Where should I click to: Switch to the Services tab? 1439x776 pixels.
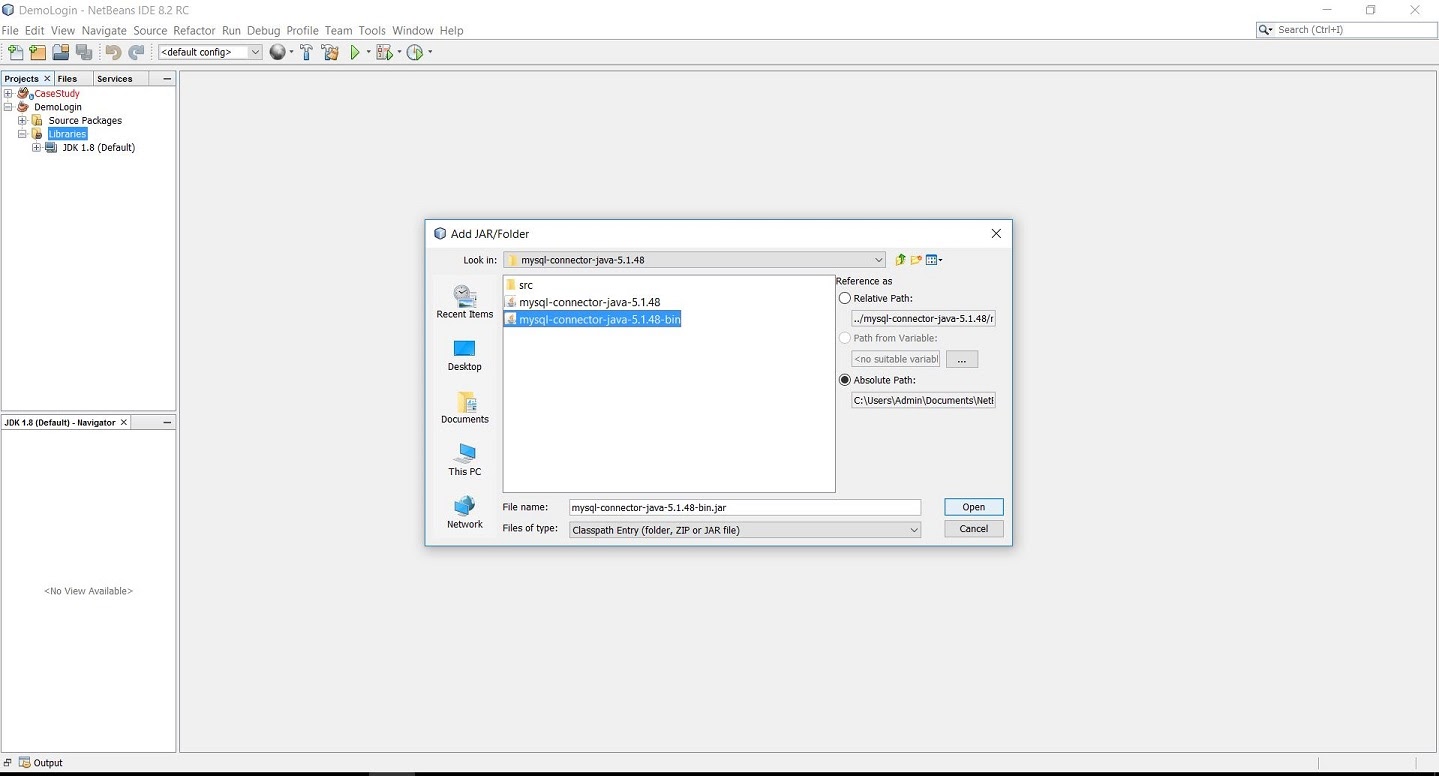pos(115,79)
